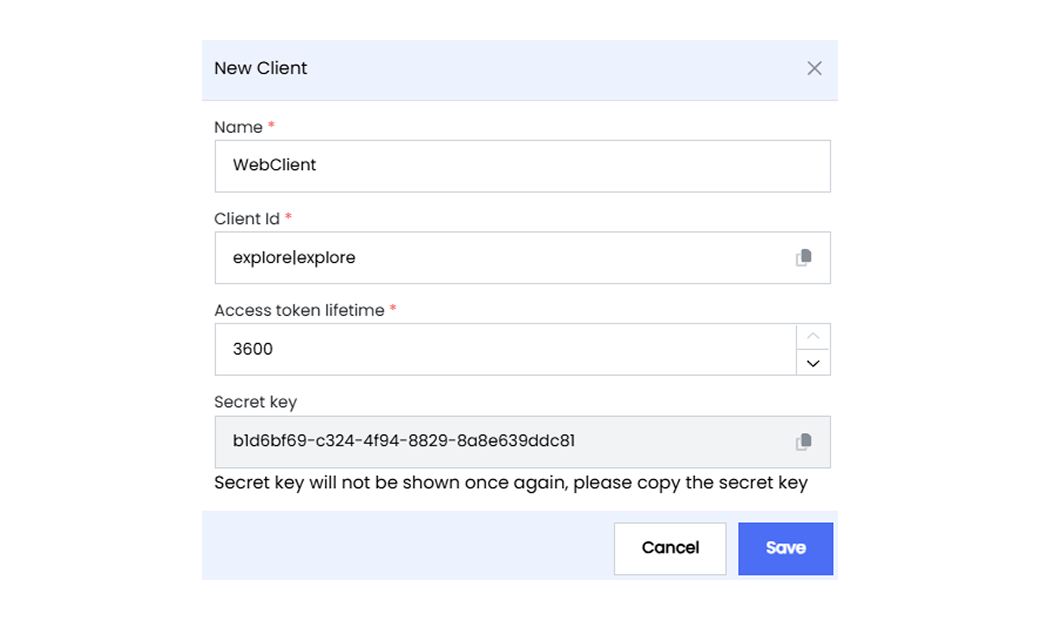
Task: Click inside the Client Id input
Action: point(504,257)
